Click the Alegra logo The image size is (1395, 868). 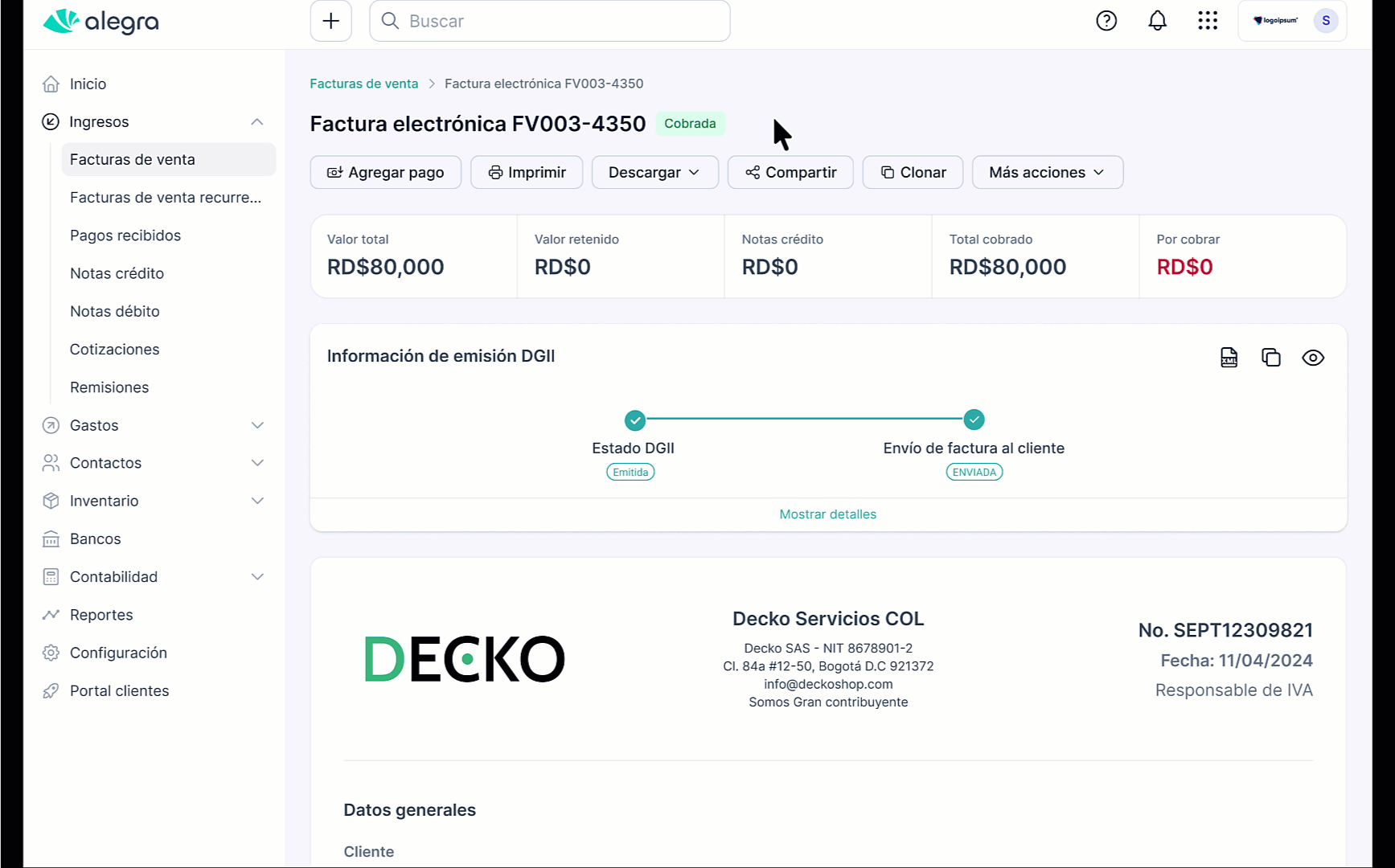pyautogui.click(x=101, y=22)
